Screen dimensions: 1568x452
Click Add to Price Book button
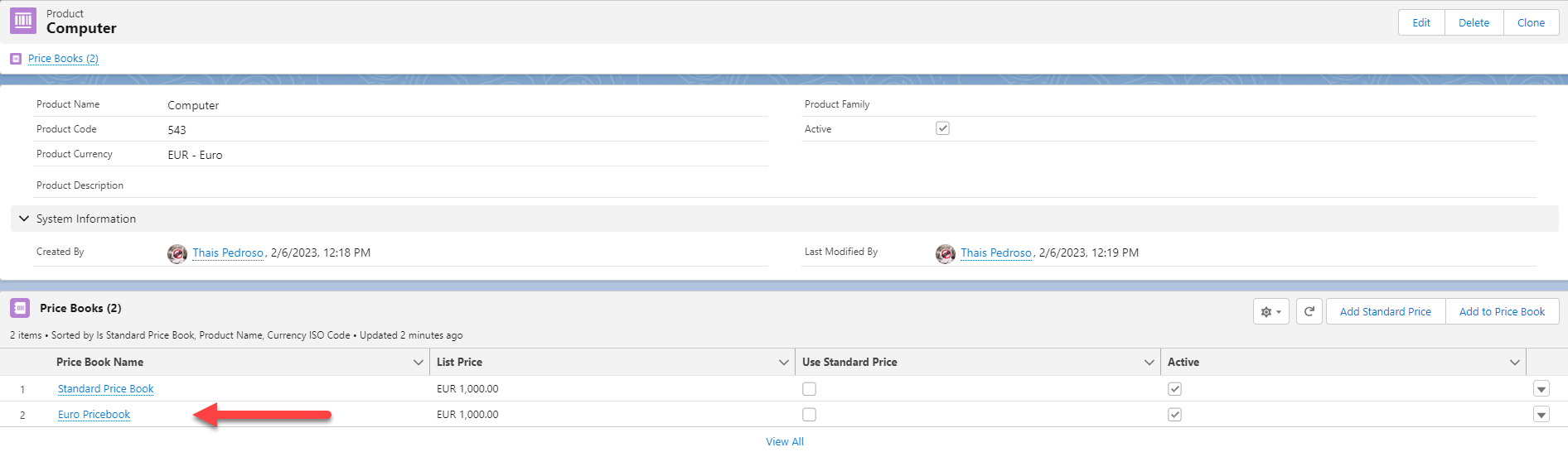[x=1502, y=312]
